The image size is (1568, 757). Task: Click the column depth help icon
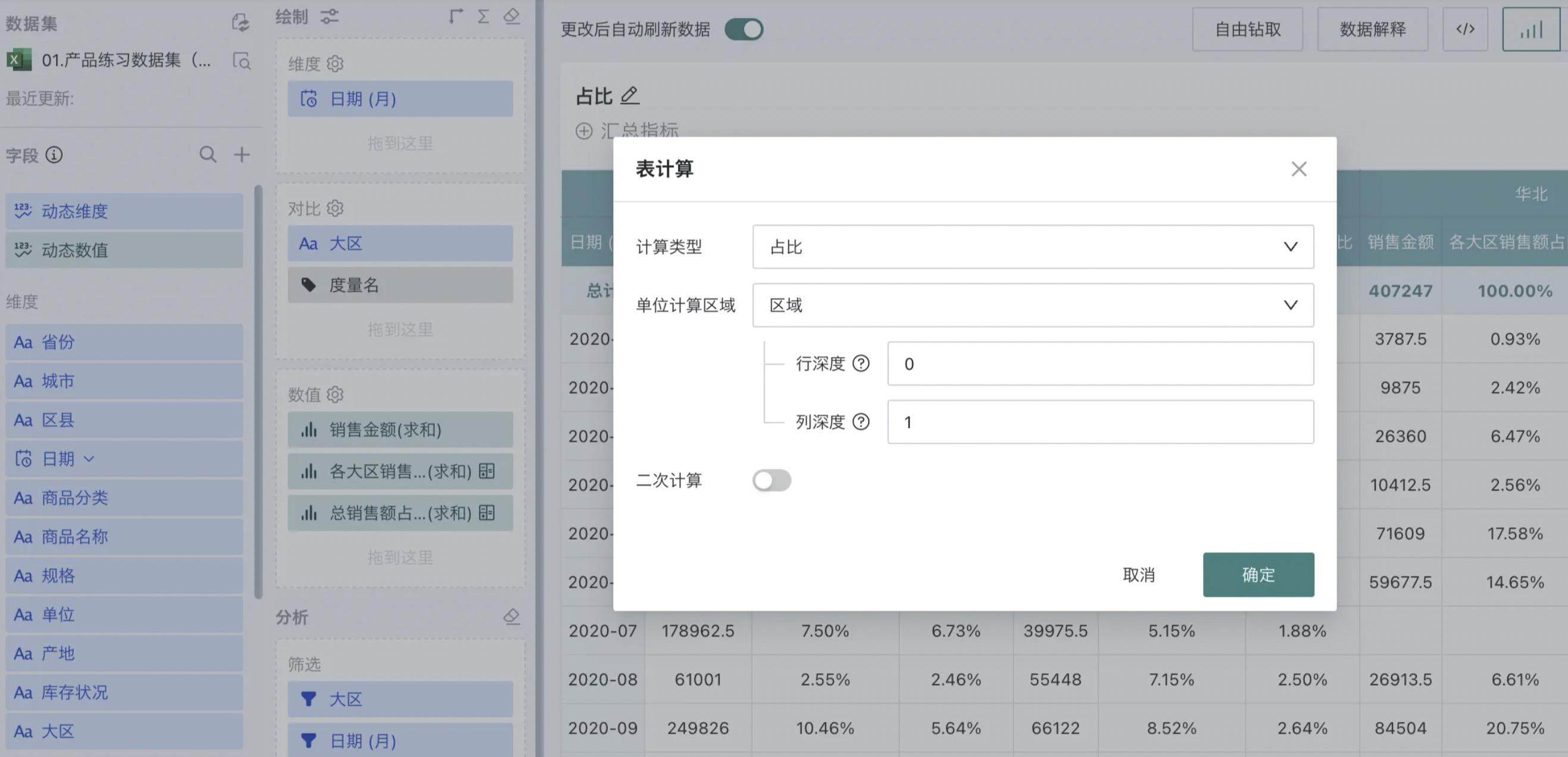pyautogui.click(x=861, y=422)
